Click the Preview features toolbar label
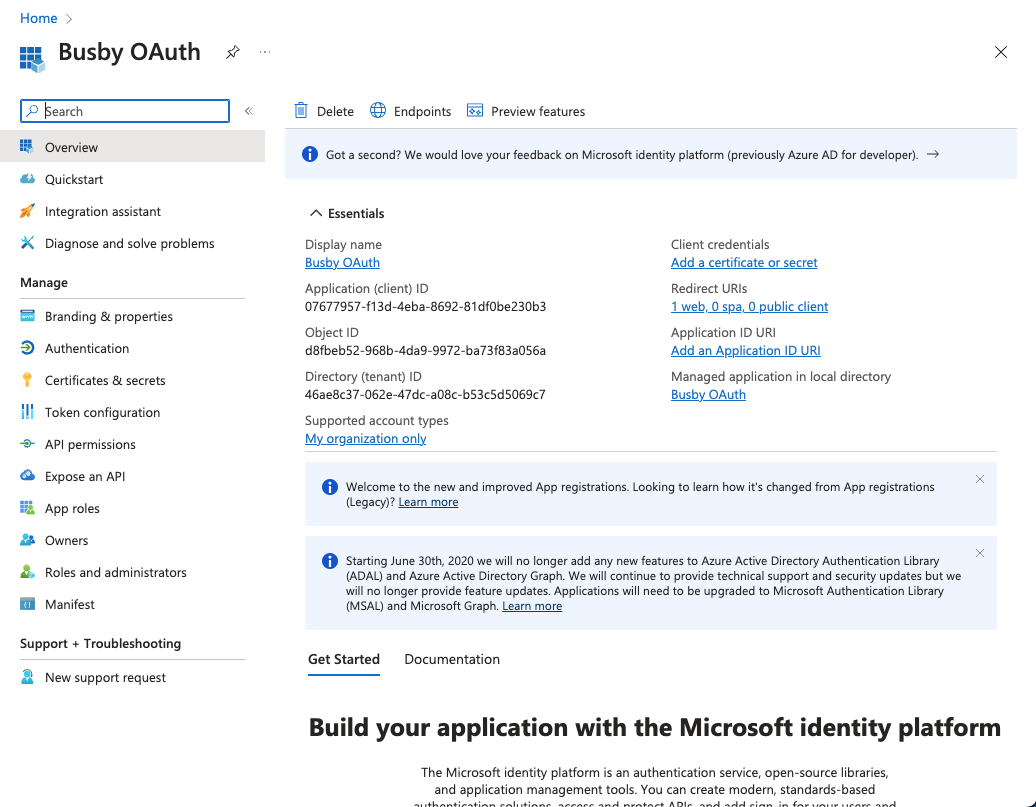The image size is (1036, 807). pos(538,111)
